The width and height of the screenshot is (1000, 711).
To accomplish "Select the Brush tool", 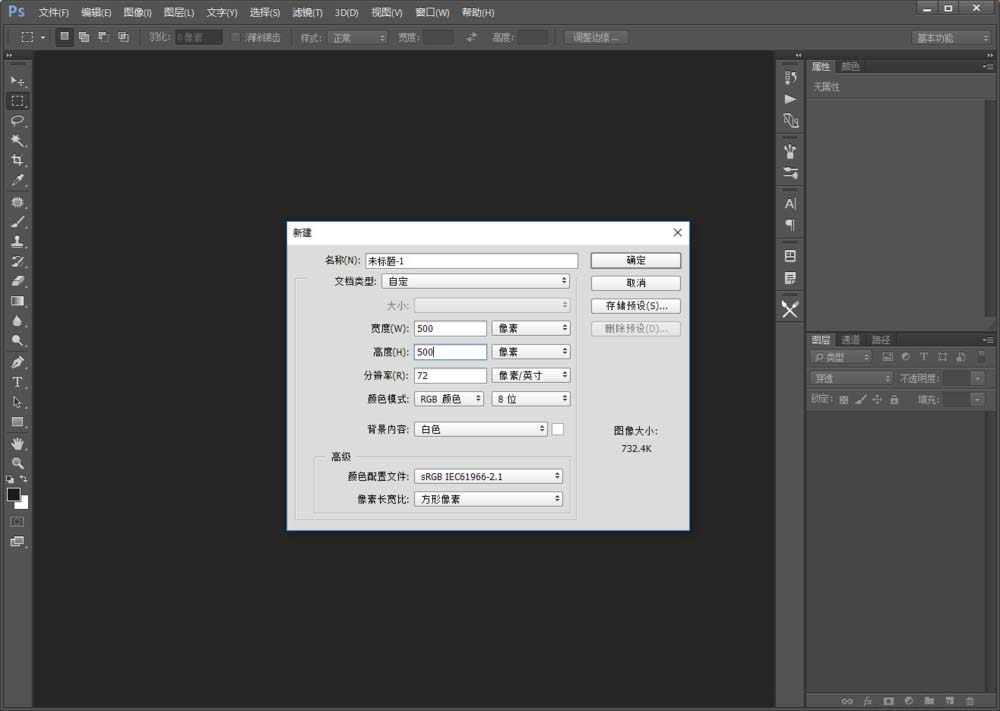I will coord(17,221).
